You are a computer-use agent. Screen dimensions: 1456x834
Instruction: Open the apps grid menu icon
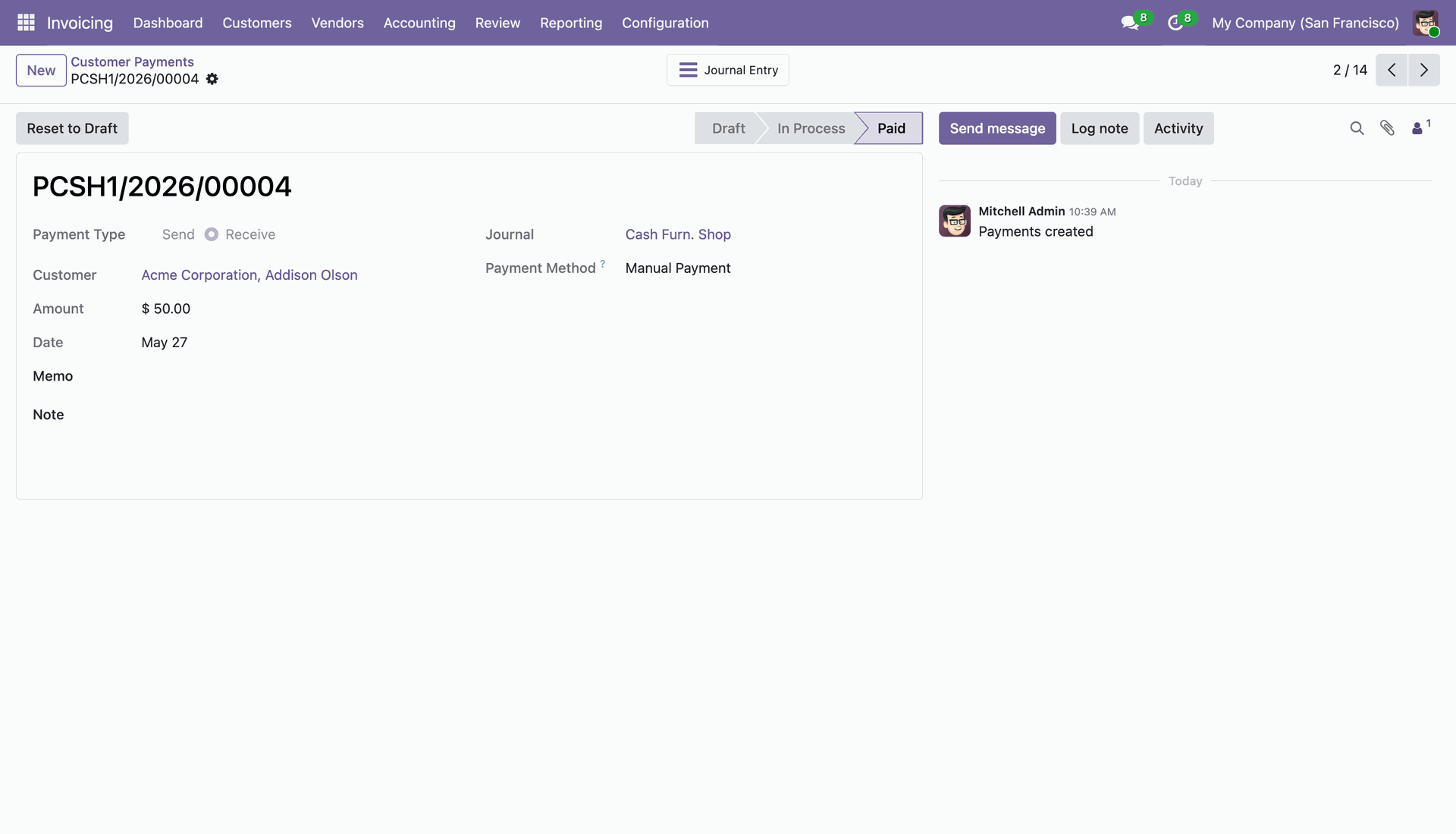click(26, 23)
